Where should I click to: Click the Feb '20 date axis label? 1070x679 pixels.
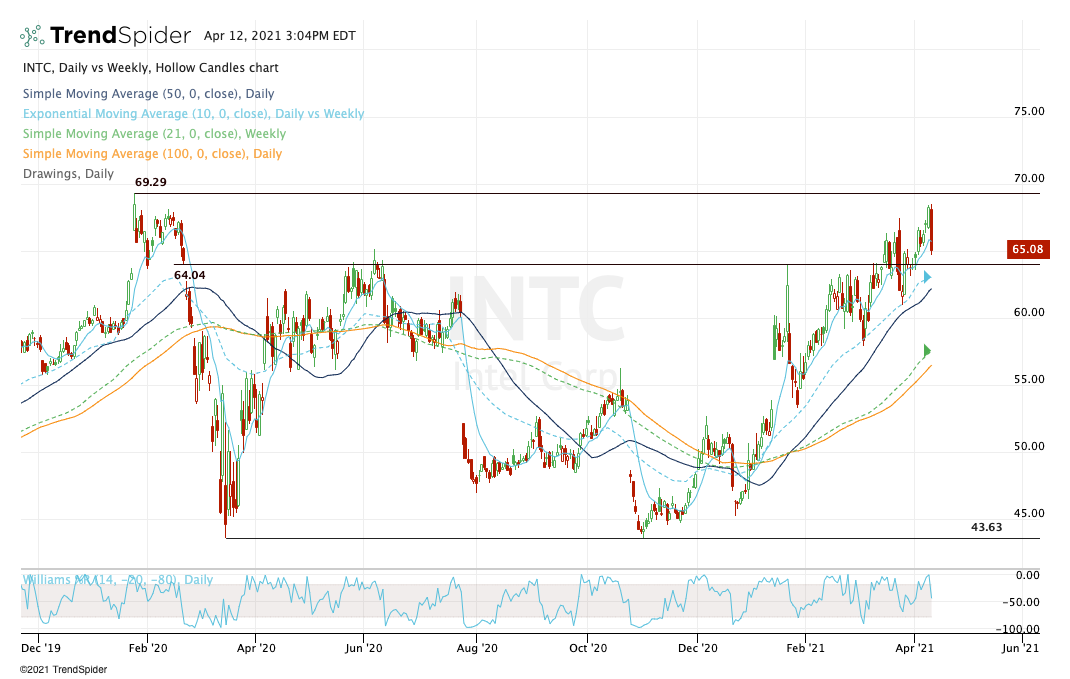148,648
